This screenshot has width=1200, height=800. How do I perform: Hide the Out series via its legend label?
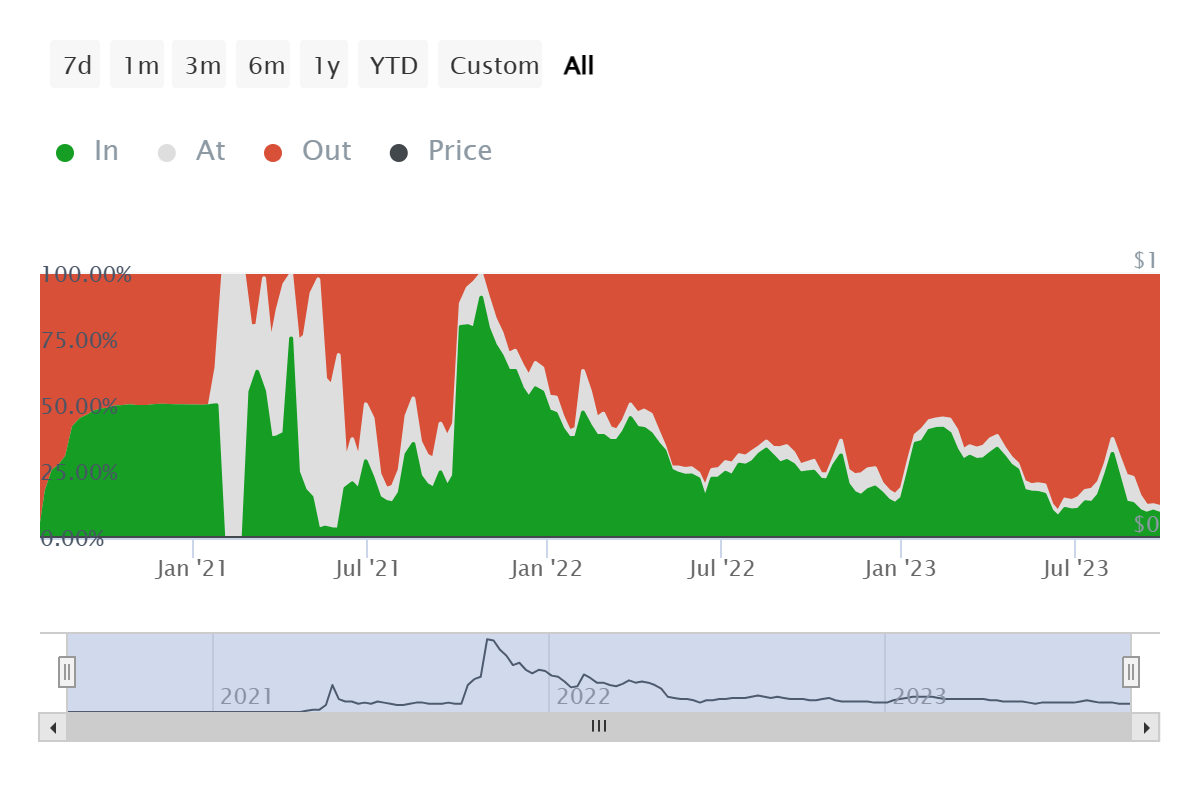pos(325,150)
